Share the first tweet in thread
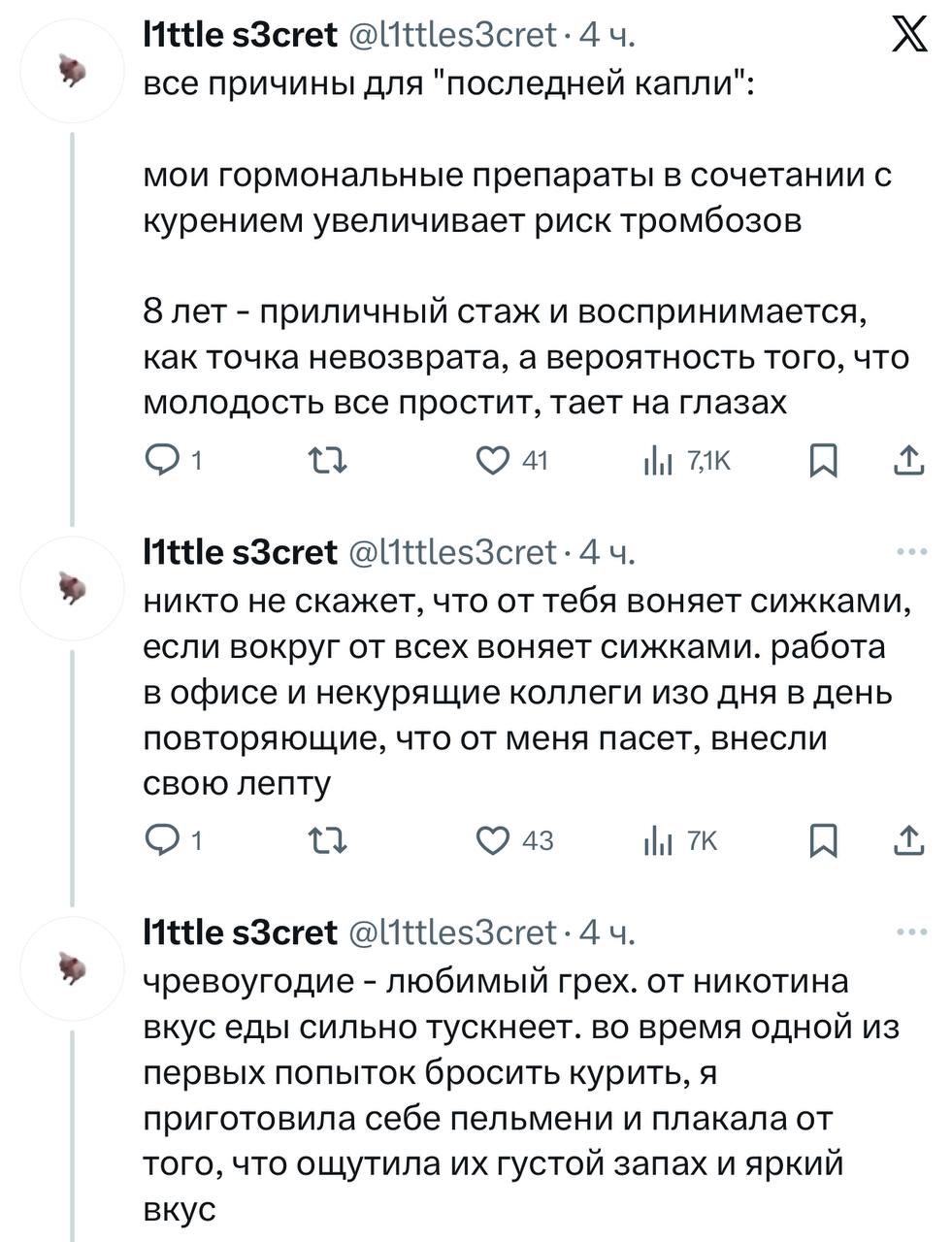952x1242 pixels. (907, 461)
